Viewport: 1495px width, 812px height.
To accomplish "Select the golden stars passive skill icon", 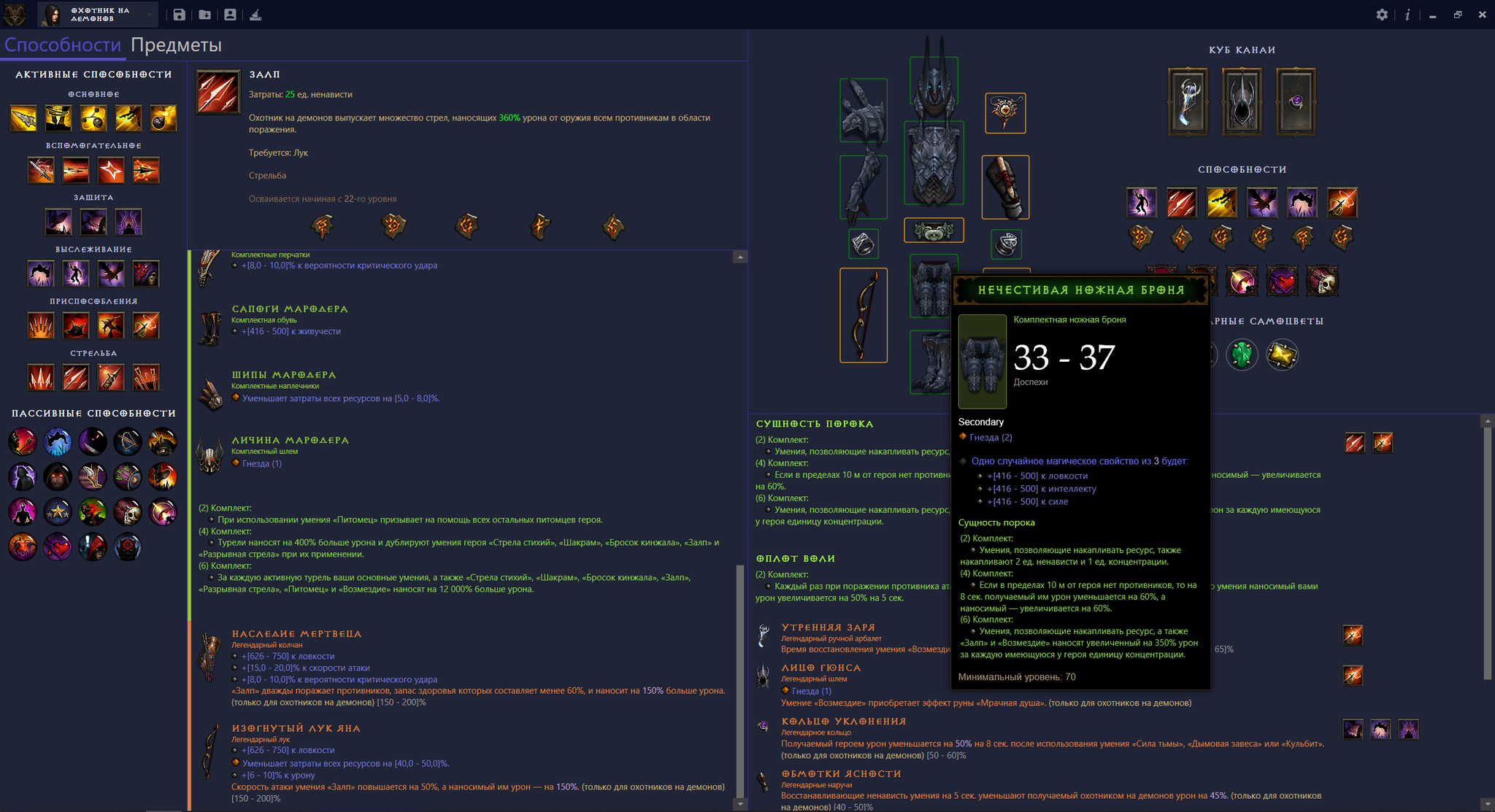I will click(x=58, y=512).
